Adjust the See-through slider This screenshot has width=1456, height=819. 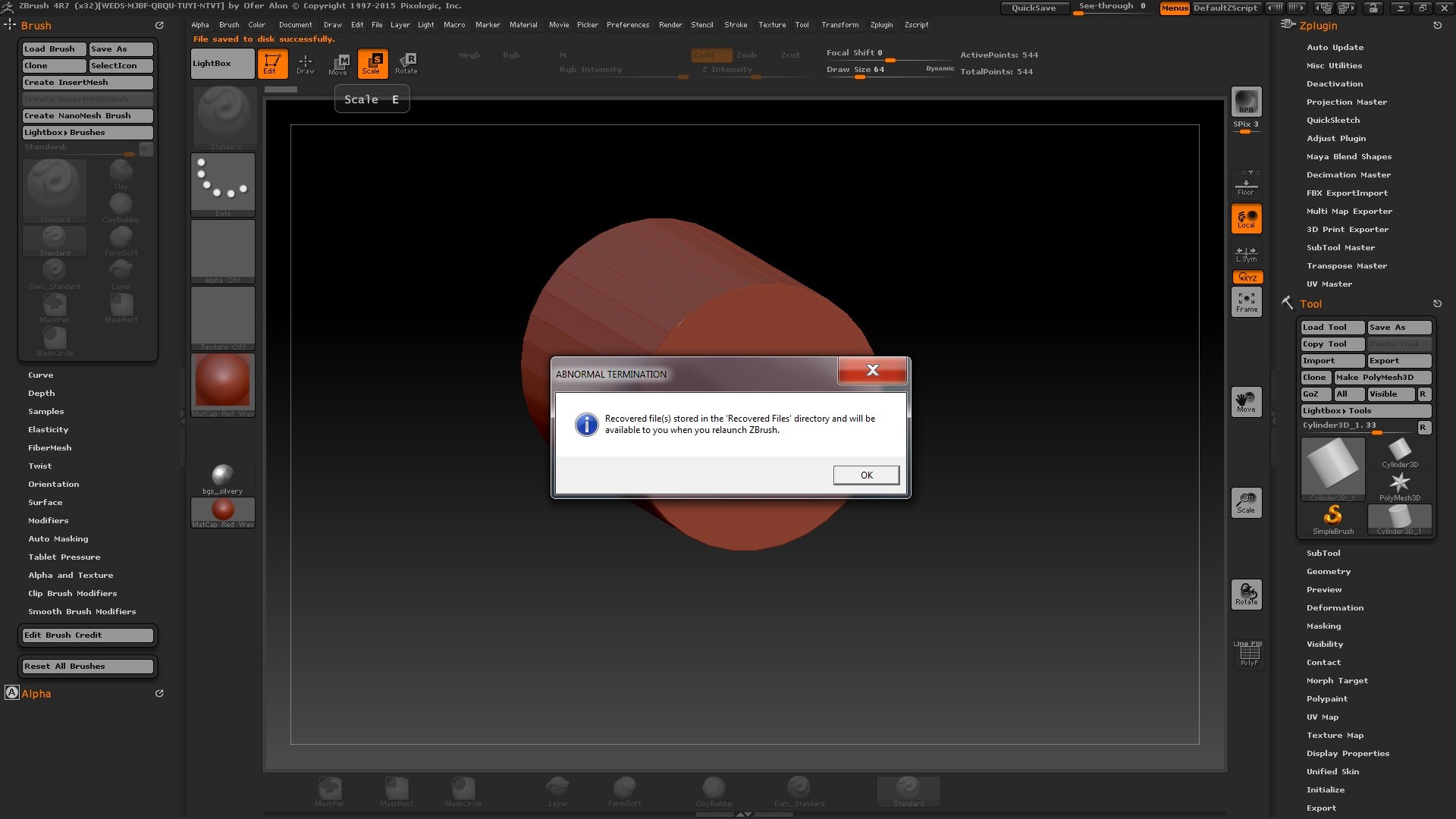[1112, 8]
